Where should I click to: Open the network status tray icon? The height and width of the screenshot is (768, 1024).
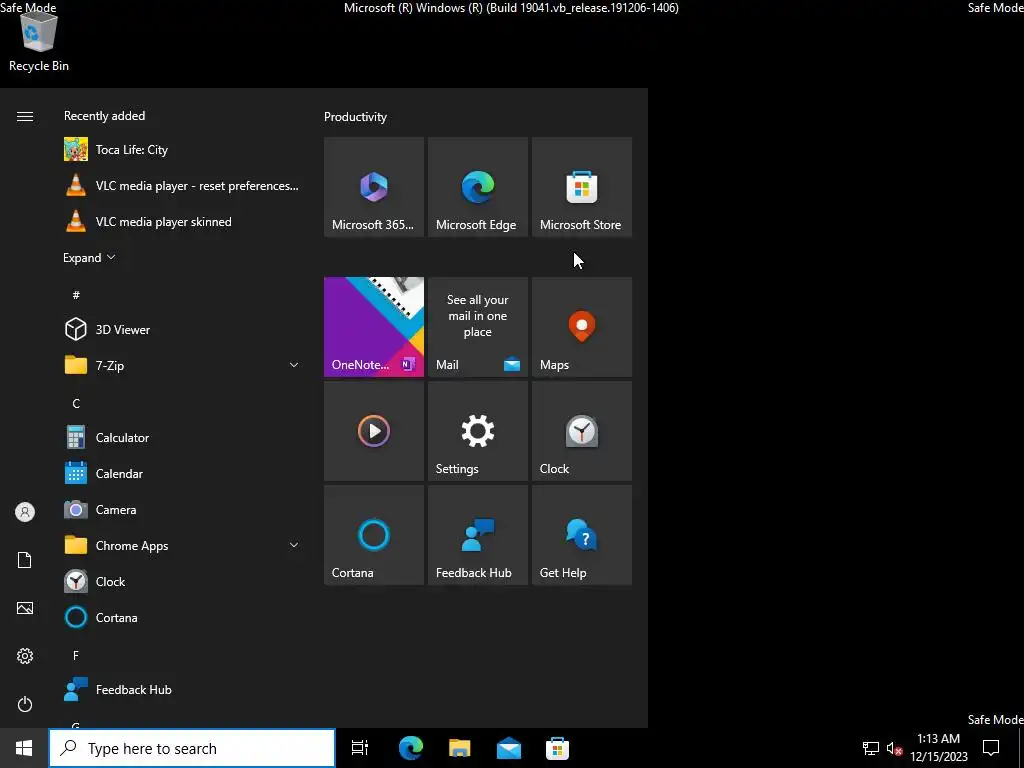click(871, 748)
